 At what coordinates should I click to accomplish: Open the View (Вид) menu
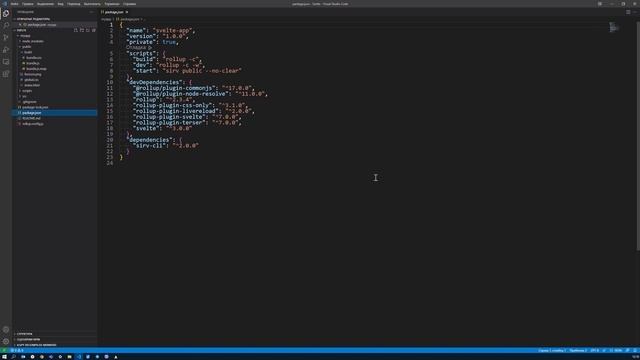60,4
